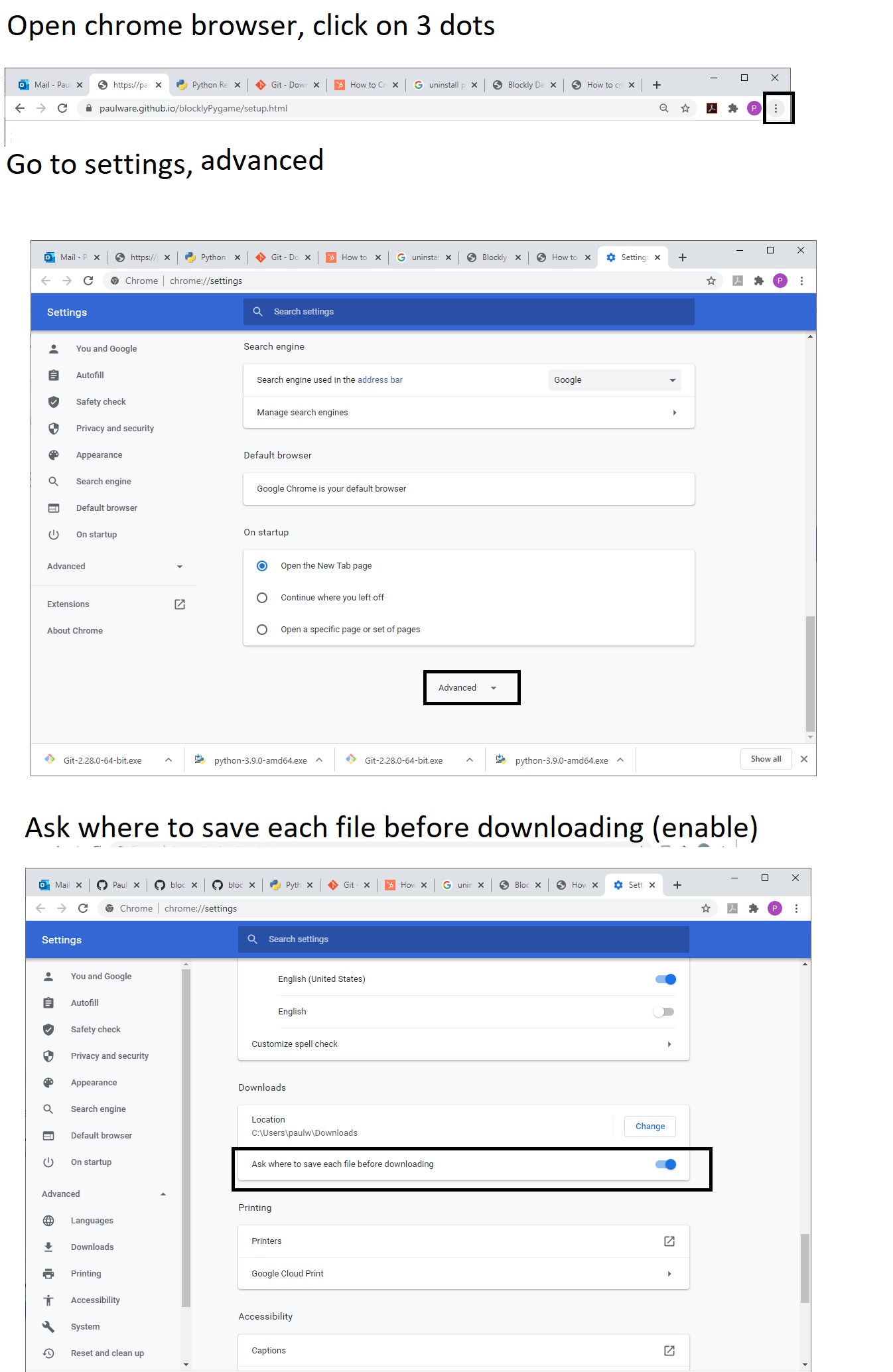This screenshot has height=1372, width=893.
Task: Click the Change download location button
Action: coord(650,1127)
